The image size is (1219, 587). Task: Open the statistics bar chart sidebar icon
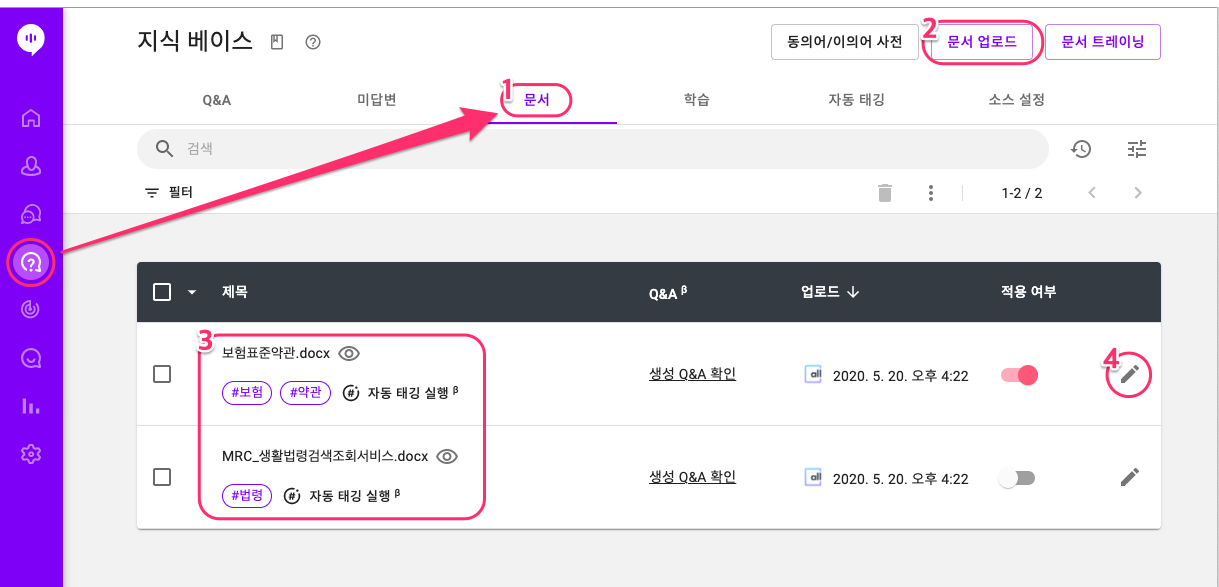(x=31, y=406)
